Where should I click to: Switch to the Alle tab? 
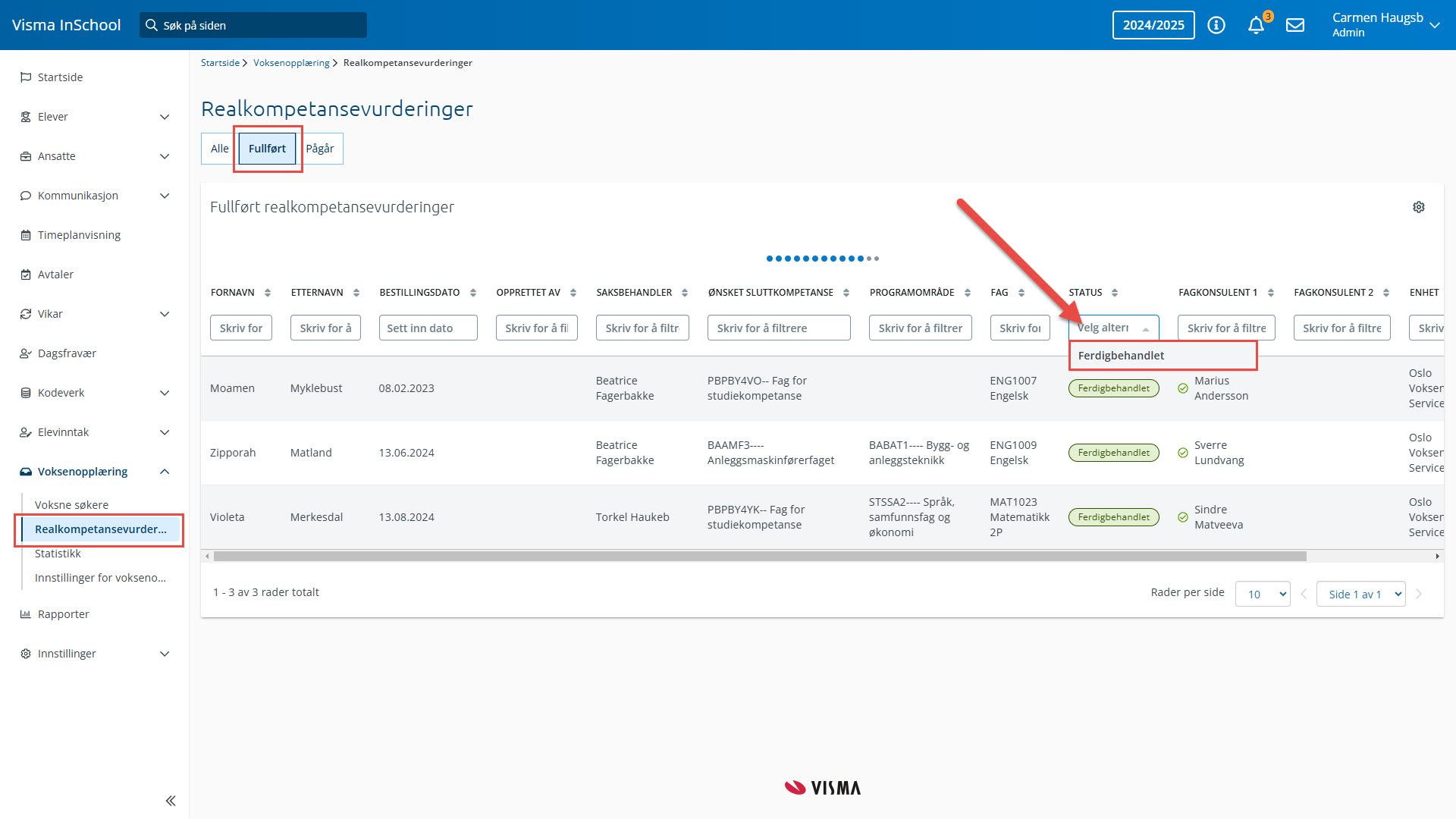(x=219, y=149)
